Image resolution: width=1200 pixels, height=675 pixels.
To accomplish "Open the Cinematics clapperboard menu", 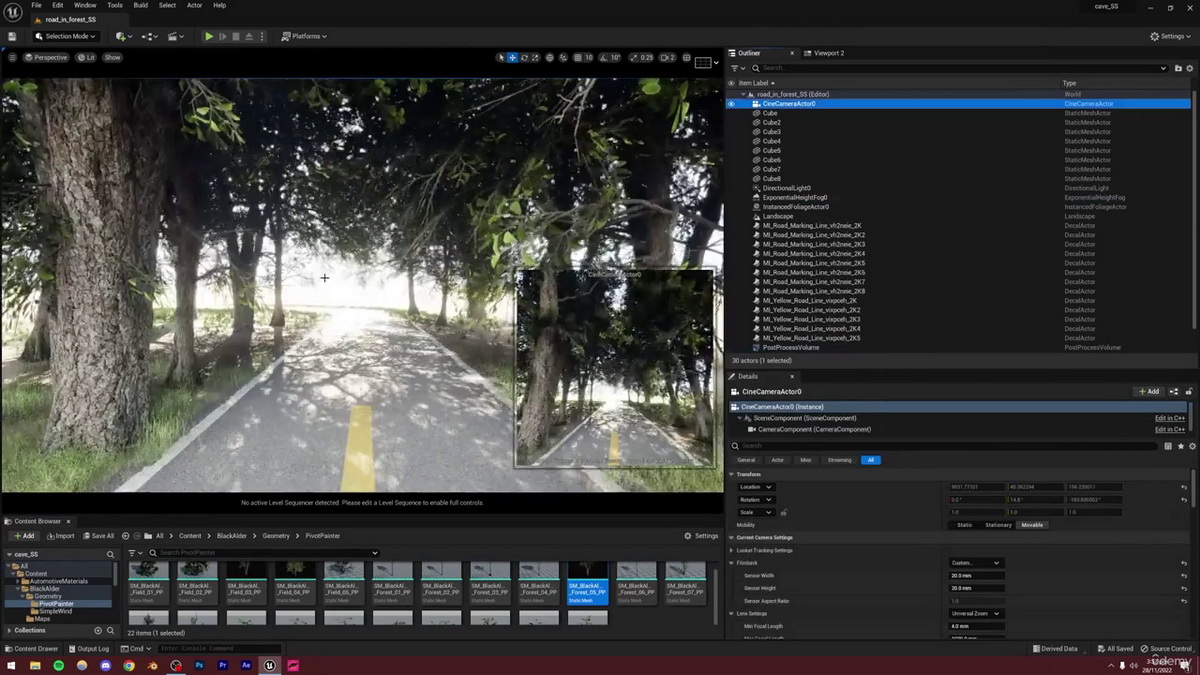I will (x=176, y=36).
